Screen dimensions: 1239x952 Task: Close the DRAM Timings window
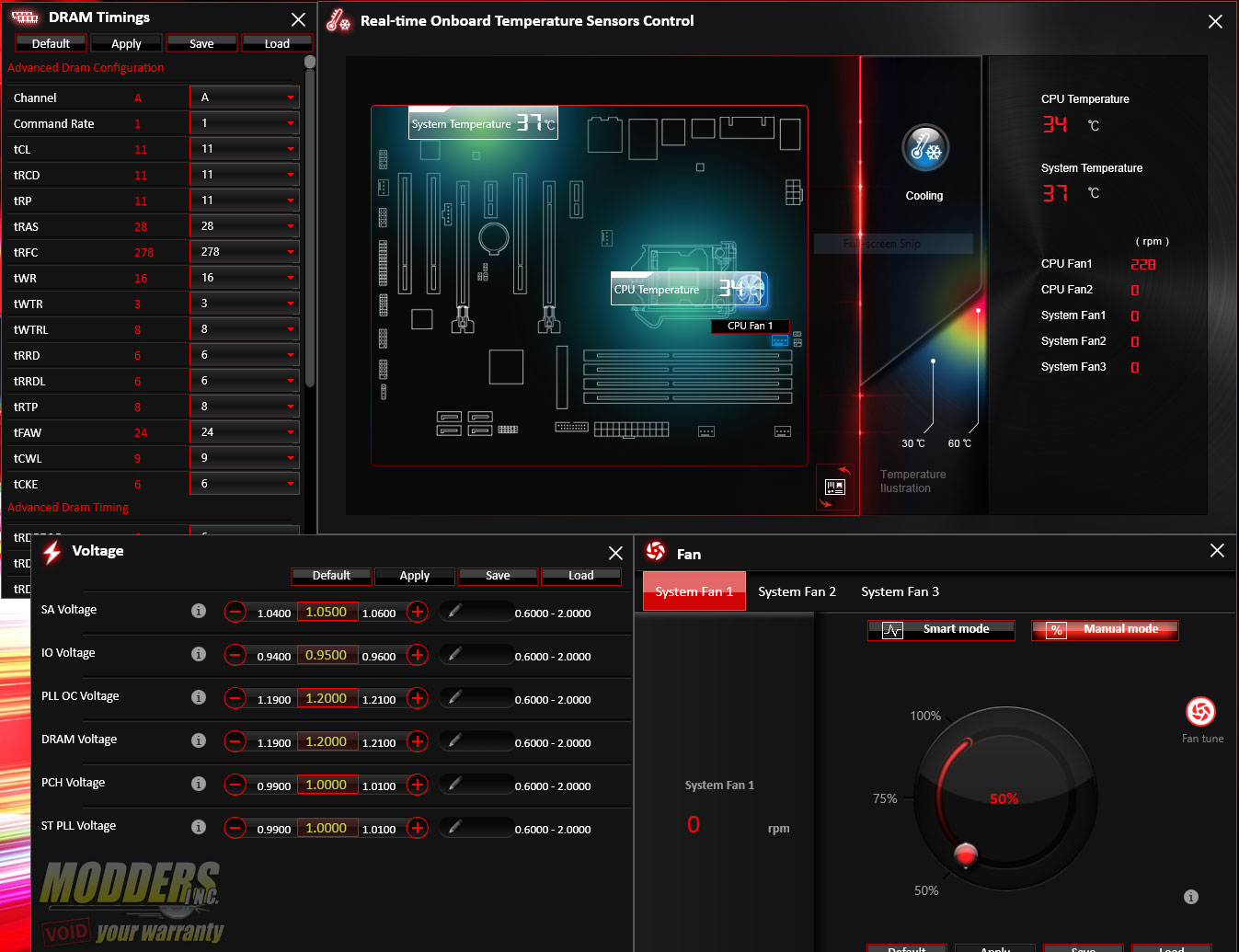pos(298,19)
